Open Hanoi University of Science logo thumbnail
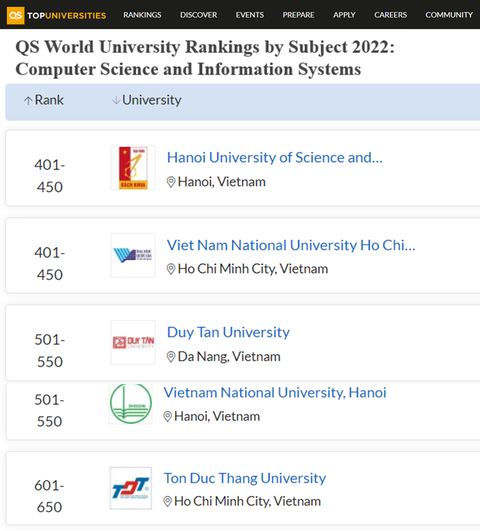Screen dimensions: 480x531 click(133, 168)
